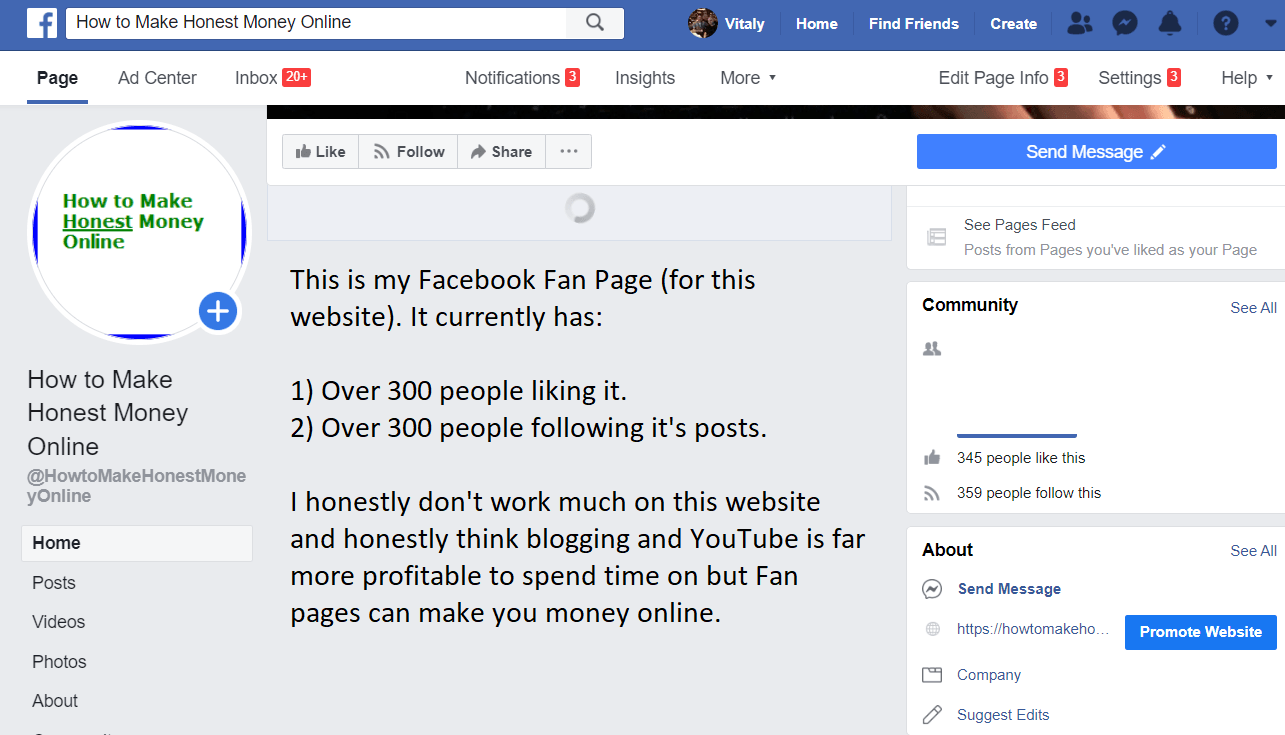Viewport: 1285px width, 735px height.
Task: Click the @HowtoMakeHonestMoneyOnline username
Action: [136, 486]
